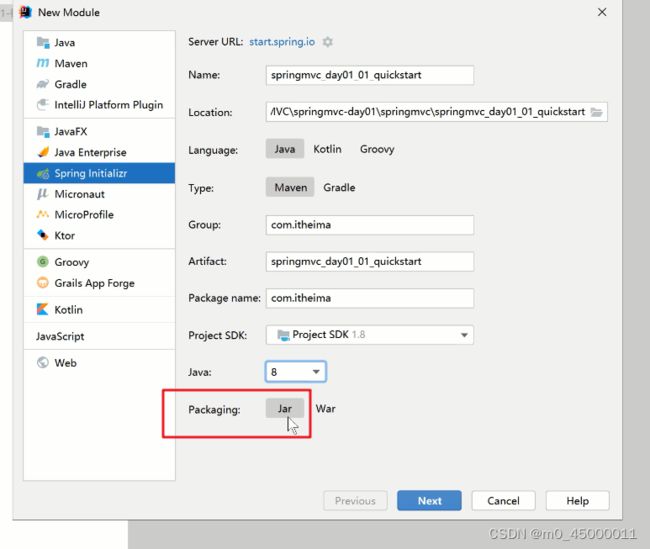The image size is (650, 549).
Task: Select Gradle module type
Action: click(x=99, y=84)
